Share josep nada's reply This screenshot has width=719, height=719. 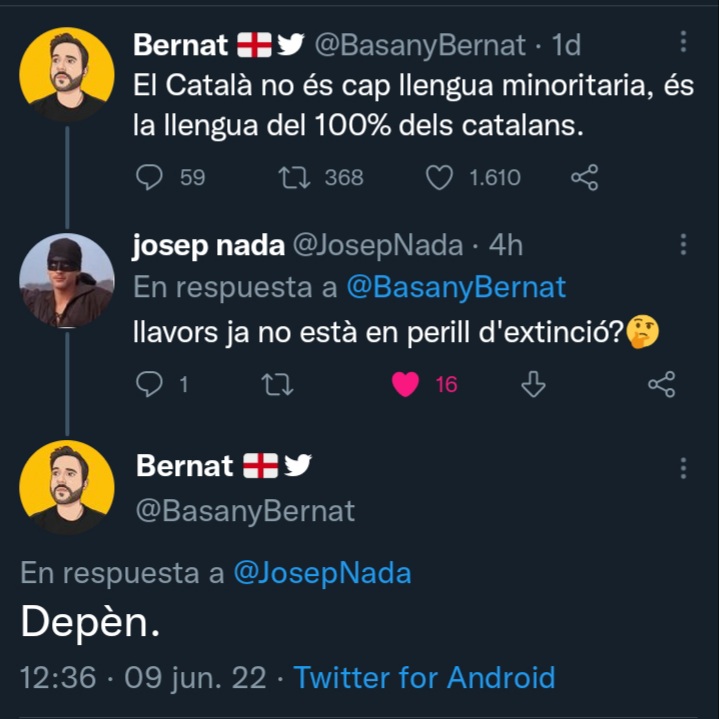click(x=662, y=384)
